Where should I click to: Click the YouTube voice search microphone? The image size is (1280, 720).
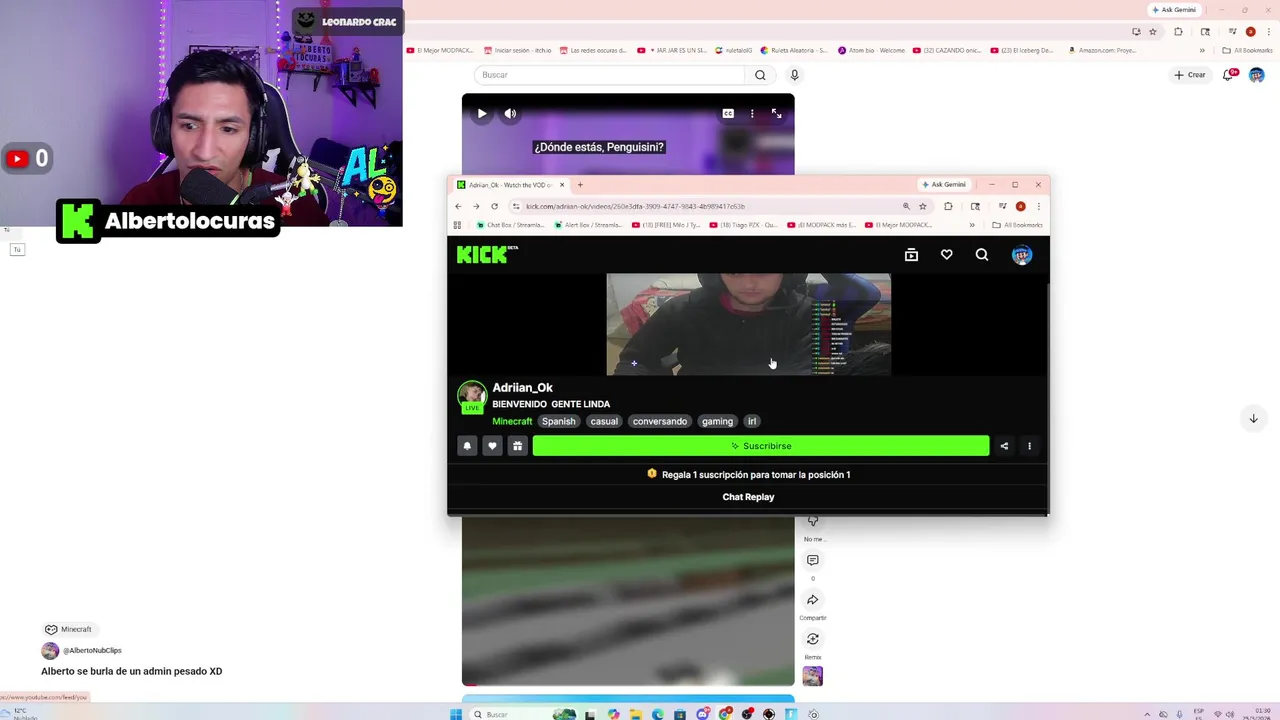click(795, 75)
